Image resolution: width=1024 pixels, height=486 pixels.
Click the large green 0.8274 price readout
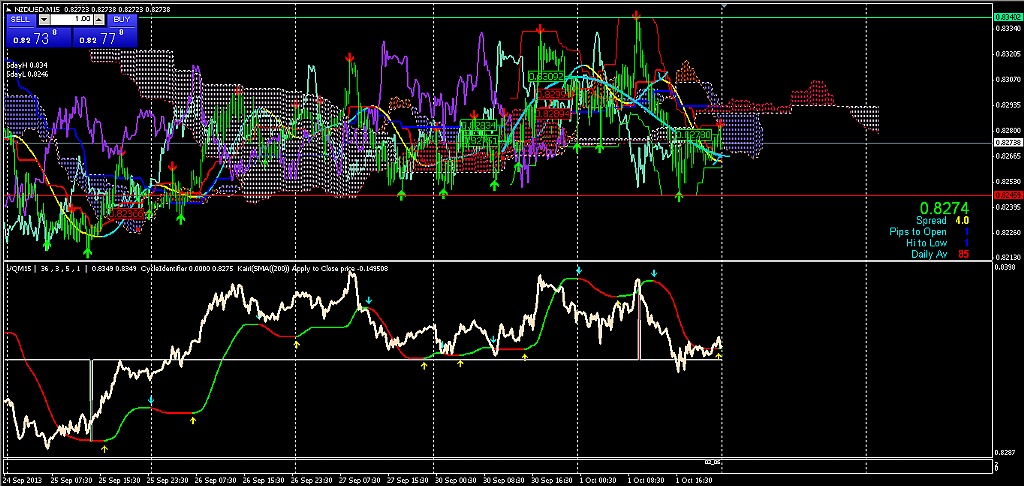[944, 207]
